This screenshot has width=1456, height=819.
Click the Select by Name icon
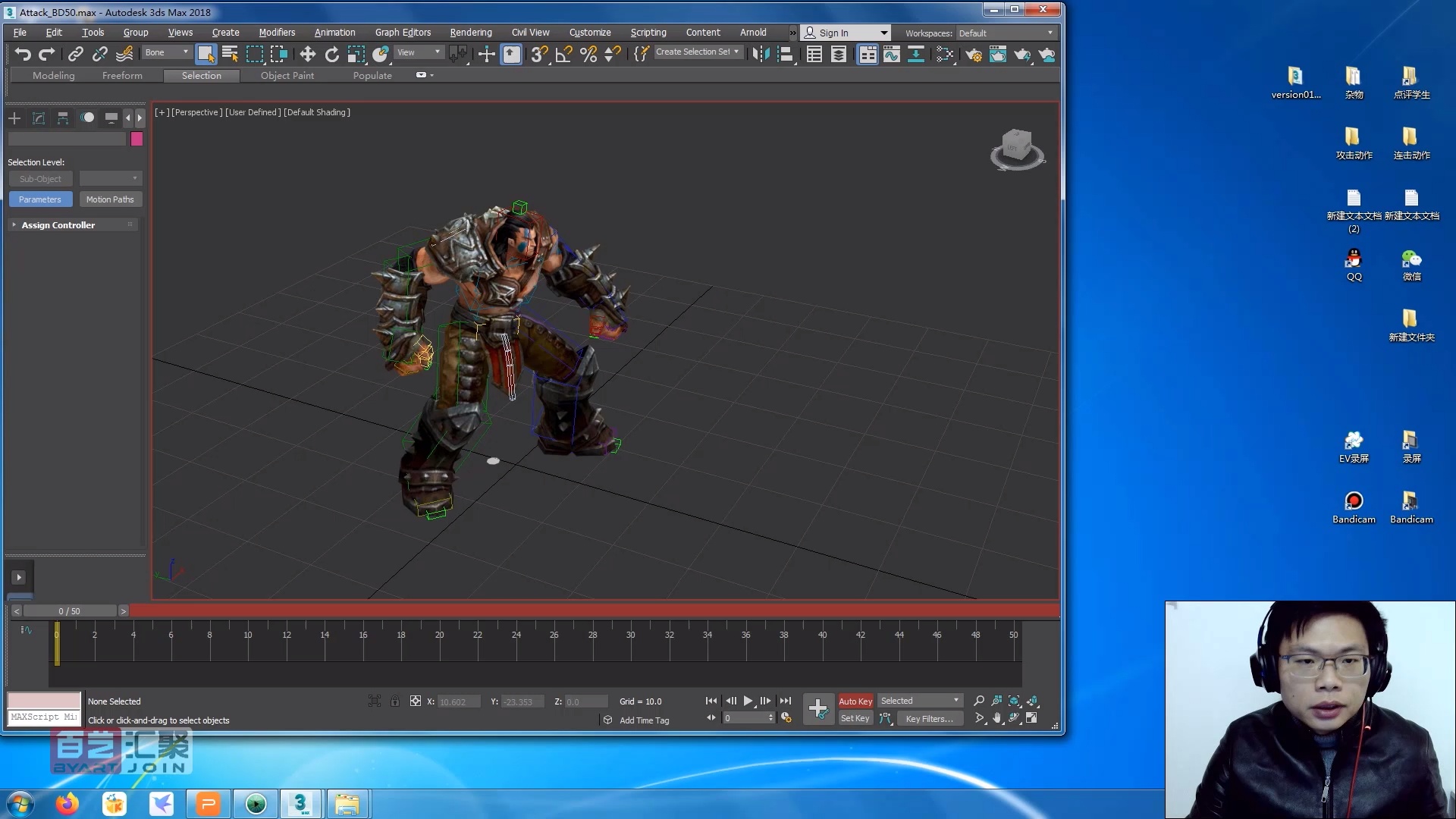pyautogui.click(x=230, y=54)
